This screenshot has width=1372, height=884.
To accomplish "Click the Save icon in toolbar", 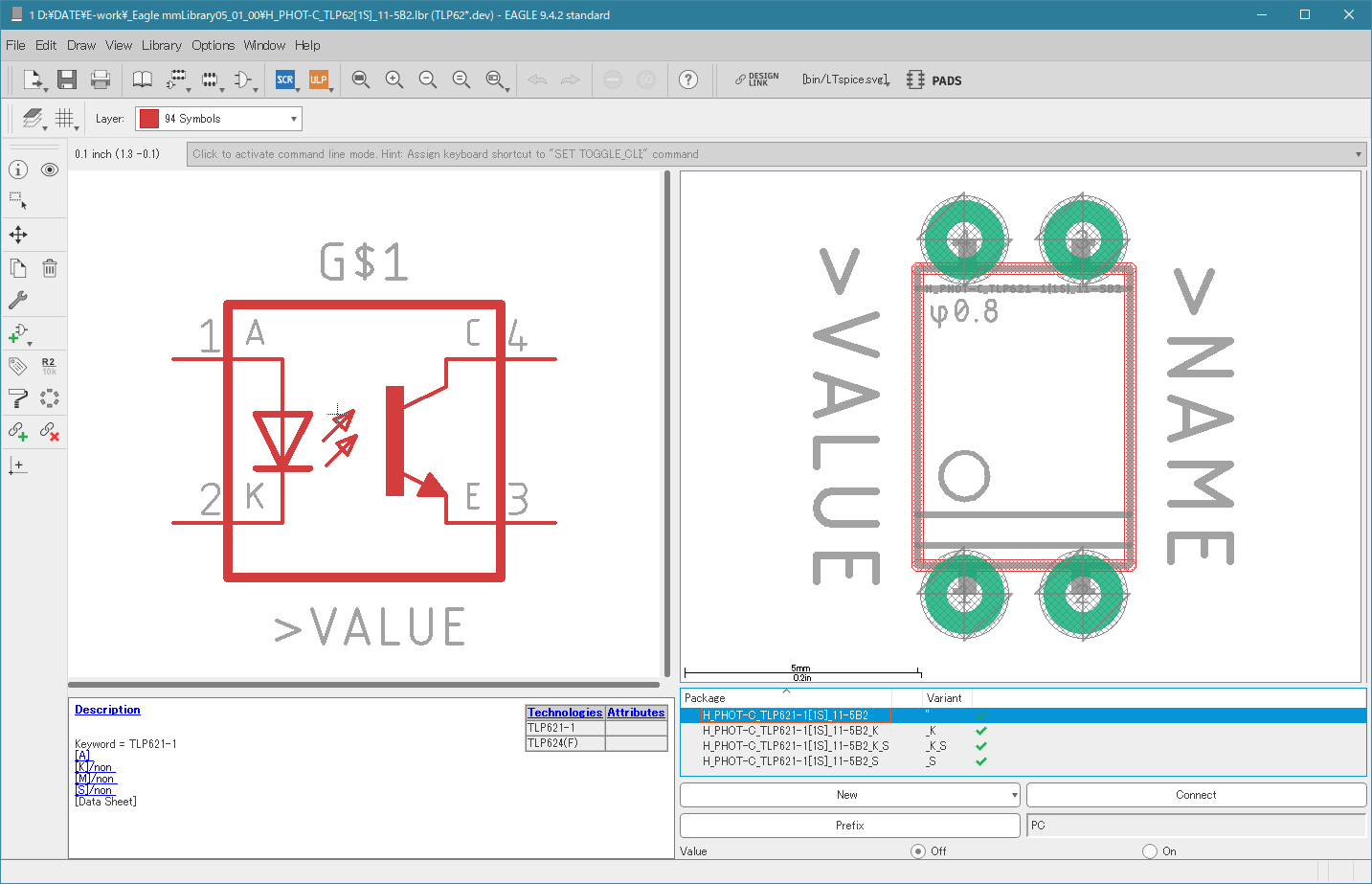I will coord(67,79).
